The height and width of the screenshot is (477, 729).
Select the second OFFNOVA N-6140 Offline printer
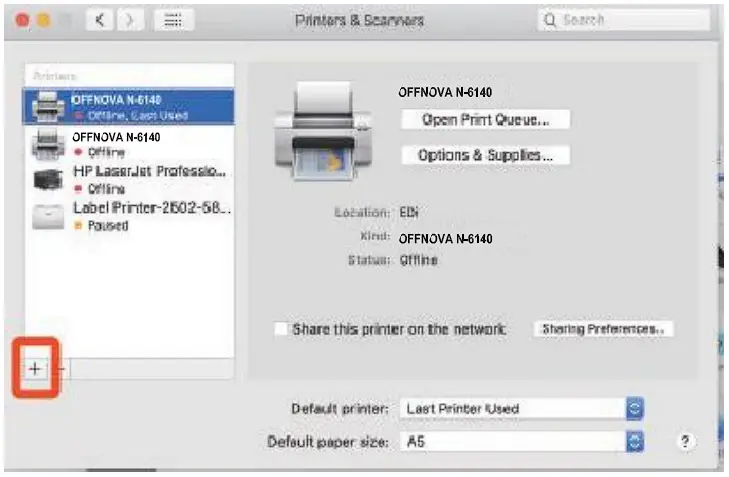pos(129,144)
